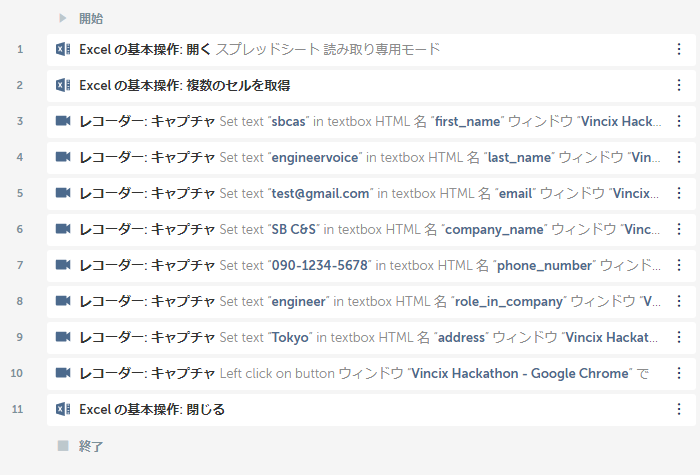Click recorder camera icon for first_name step
The height and width of the screenshot is (475, 700).
[63, 121]
